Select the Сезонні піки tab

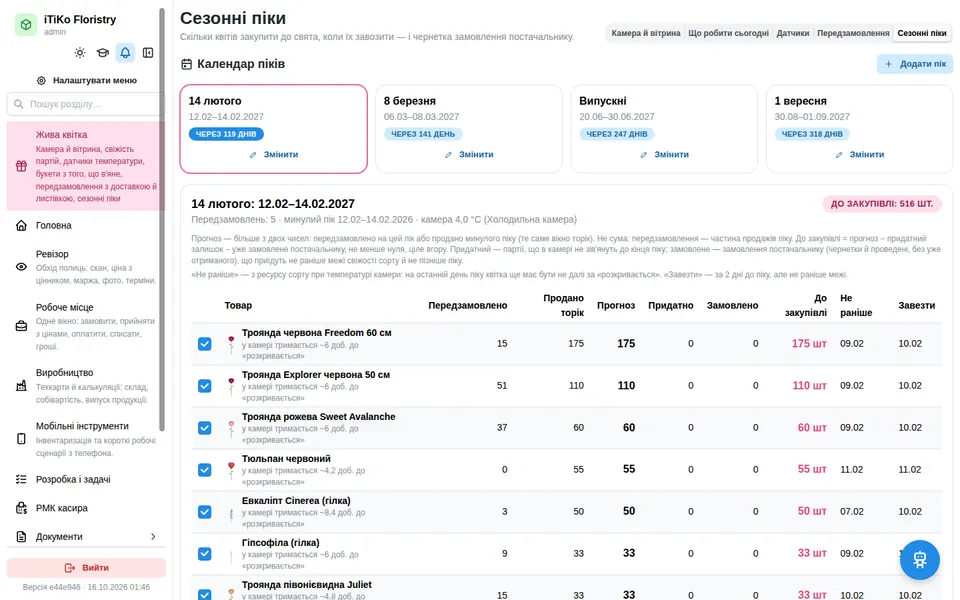coord(922,33)
